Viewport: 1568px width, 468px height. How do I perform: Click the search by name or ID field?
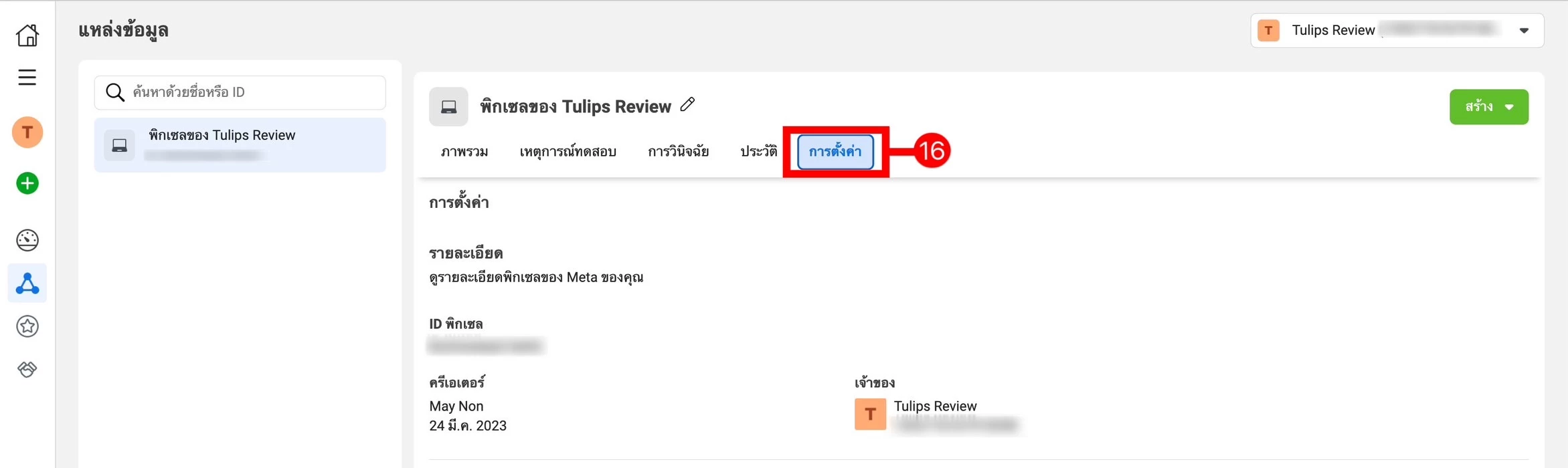(x=240, y=92)
